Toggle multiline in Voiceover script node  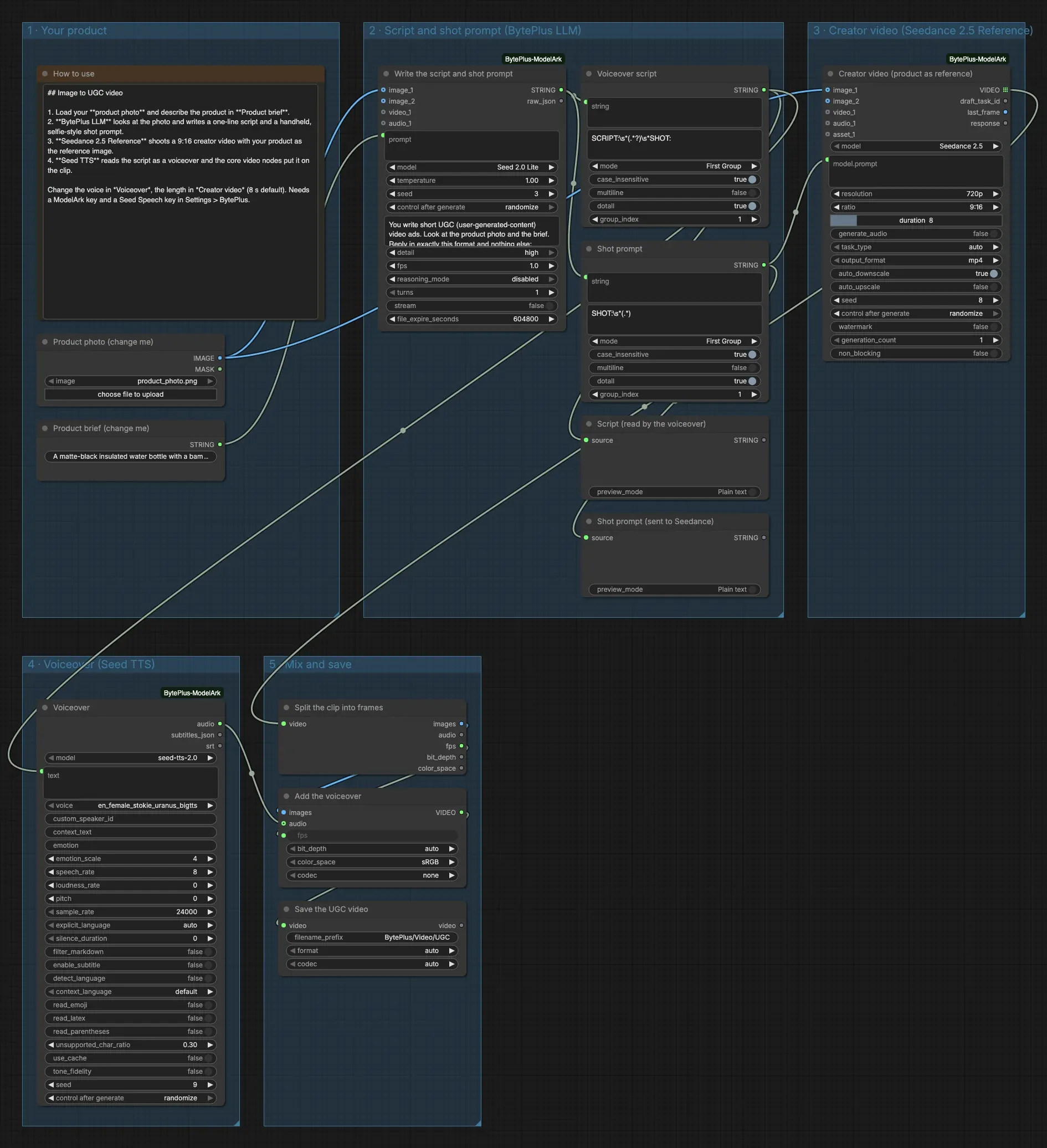tap(752, 193)
